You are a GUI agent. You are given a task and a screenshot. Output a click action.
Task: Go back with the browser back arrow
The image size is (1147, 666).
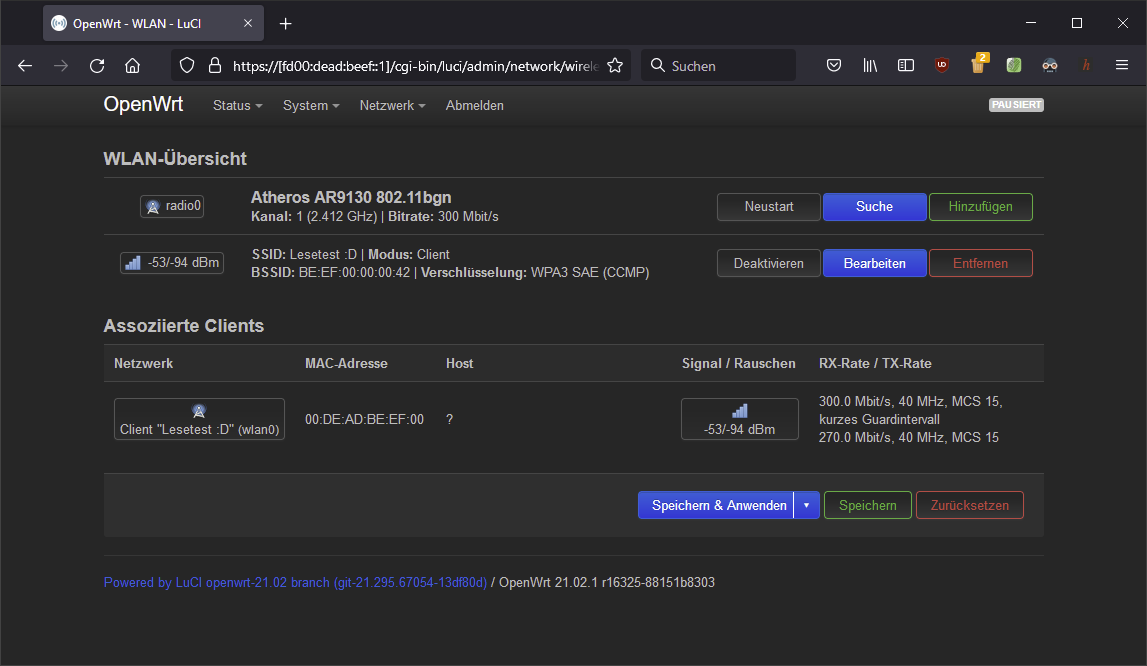[25, 66]
